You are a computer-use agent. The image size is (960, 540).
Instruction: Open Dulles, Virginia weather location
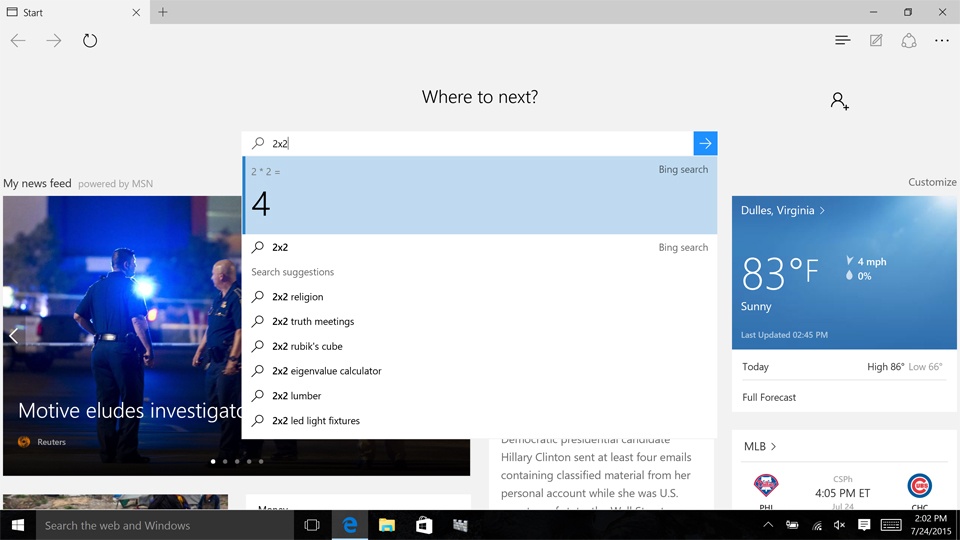pyautogui.click(x=783, y=210)
